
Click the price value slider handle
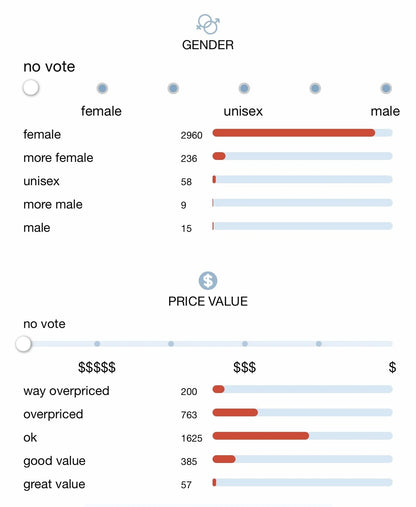23,344
